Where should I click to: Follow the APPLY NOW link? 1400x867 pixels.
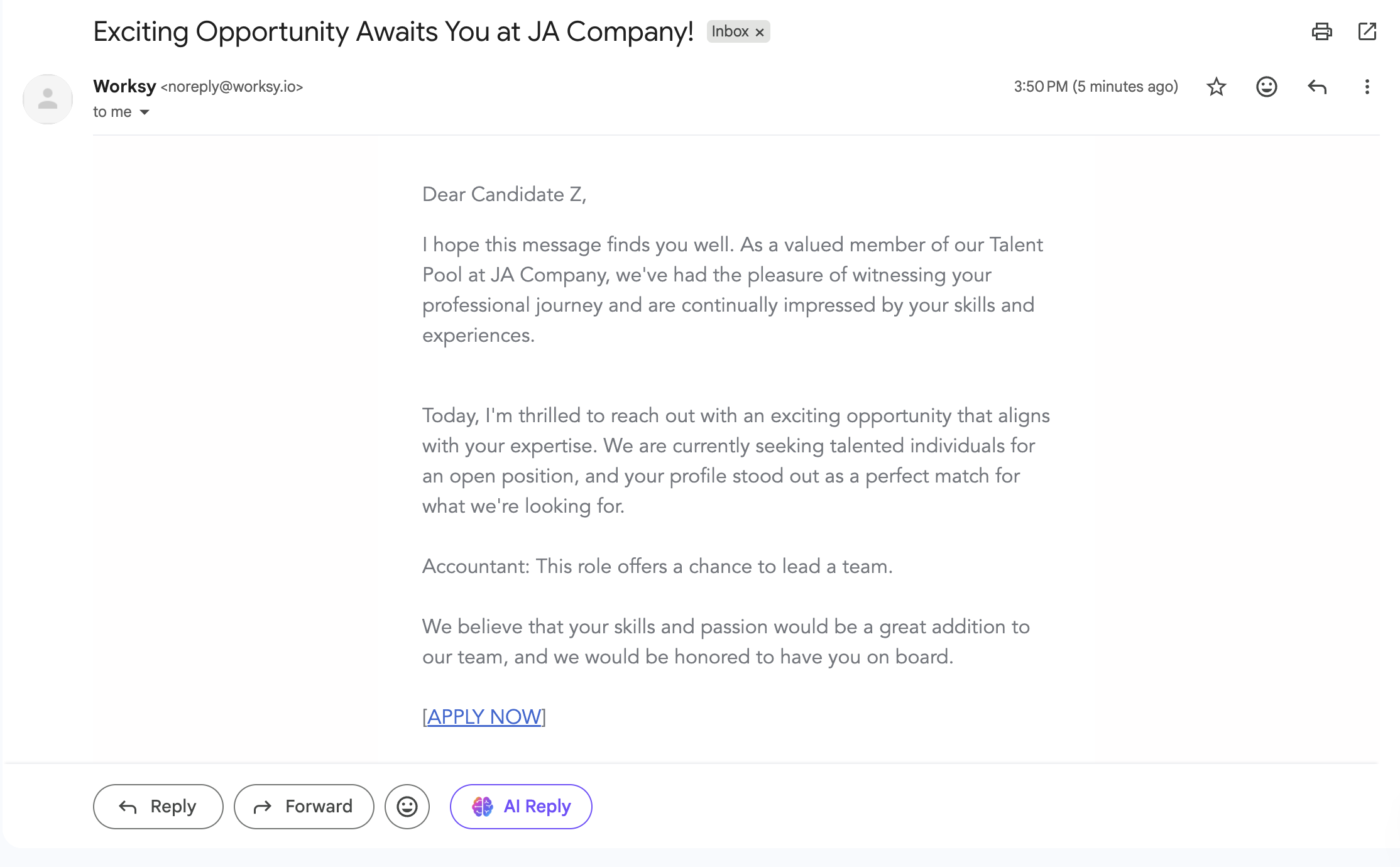[x=484, y=717]
